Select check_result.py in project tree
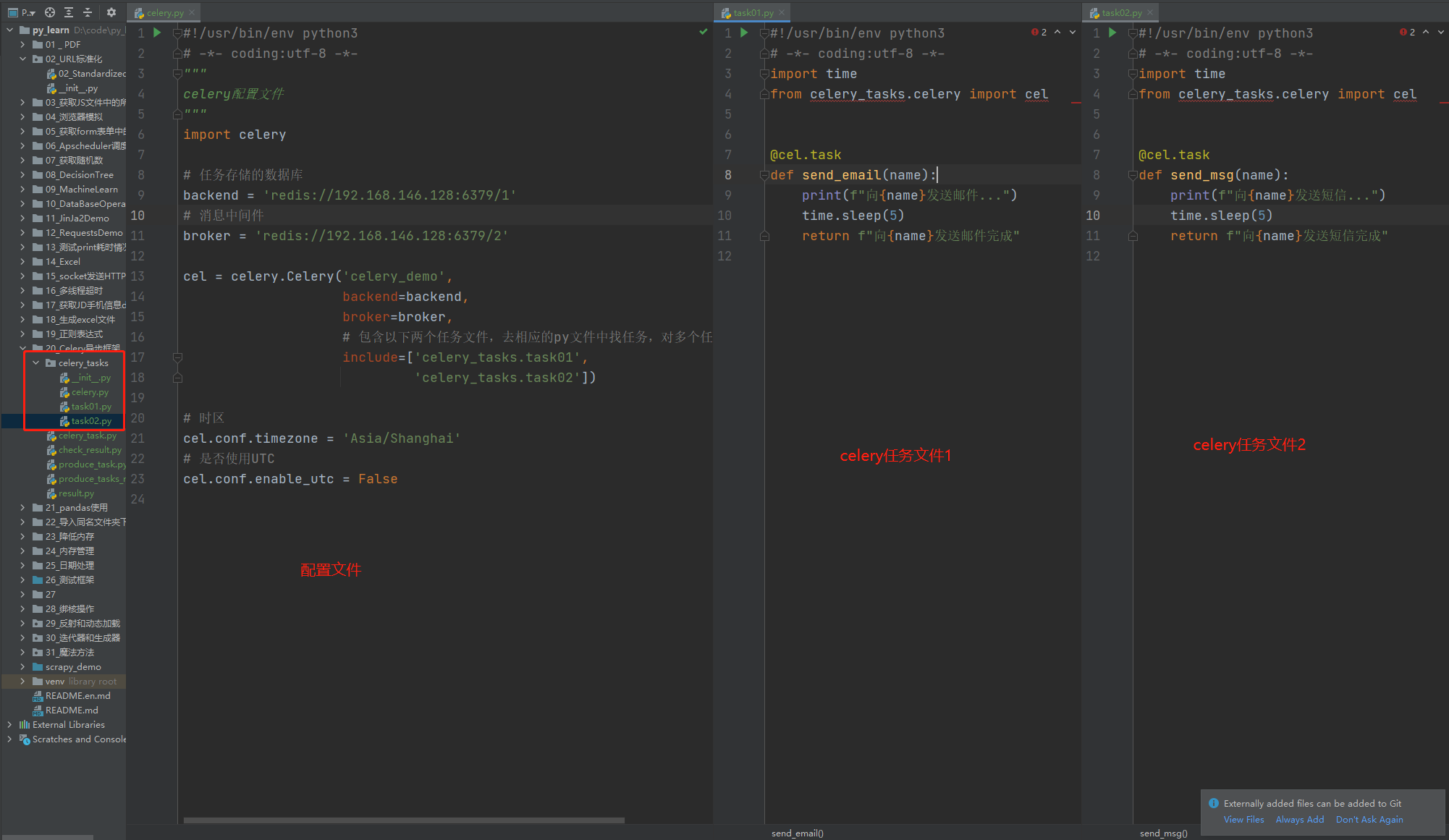1449x840 pixels. tap(90, 449)
